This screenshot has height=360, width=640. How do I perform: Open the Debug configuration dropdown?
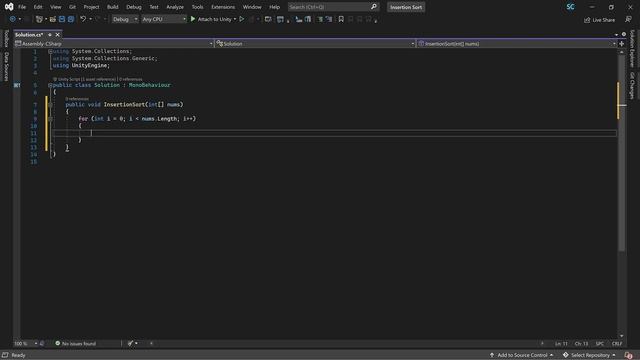[124, 19]
